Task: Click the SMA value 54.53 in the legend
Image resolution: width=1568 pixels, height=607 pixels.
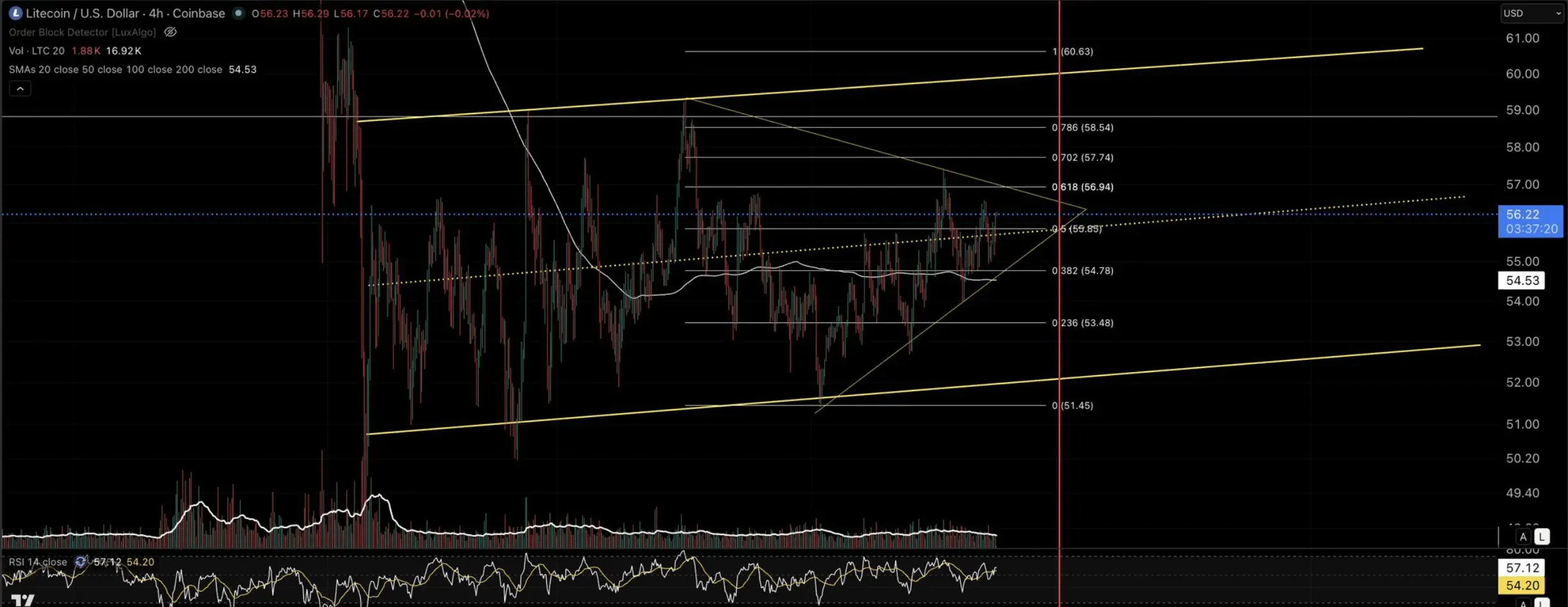Action: tap(243, 69)
